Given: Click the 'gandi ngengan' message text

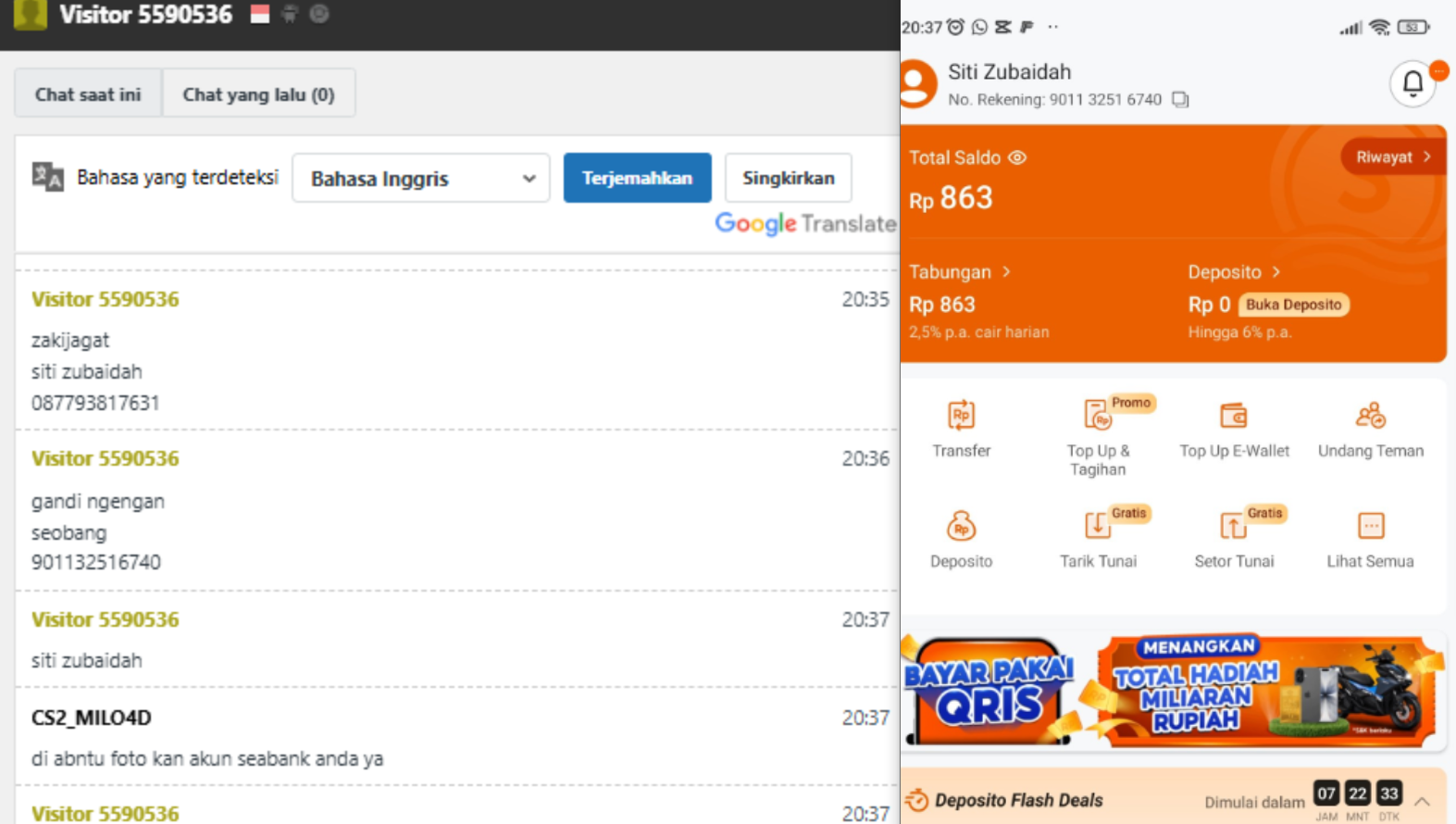Looking at the screenshot, I should coord(98,502).
